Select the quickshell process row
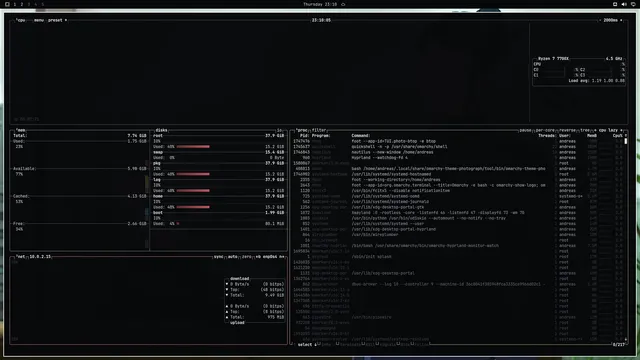The width and height of the screenshot is (640, 360). (459, 147)
